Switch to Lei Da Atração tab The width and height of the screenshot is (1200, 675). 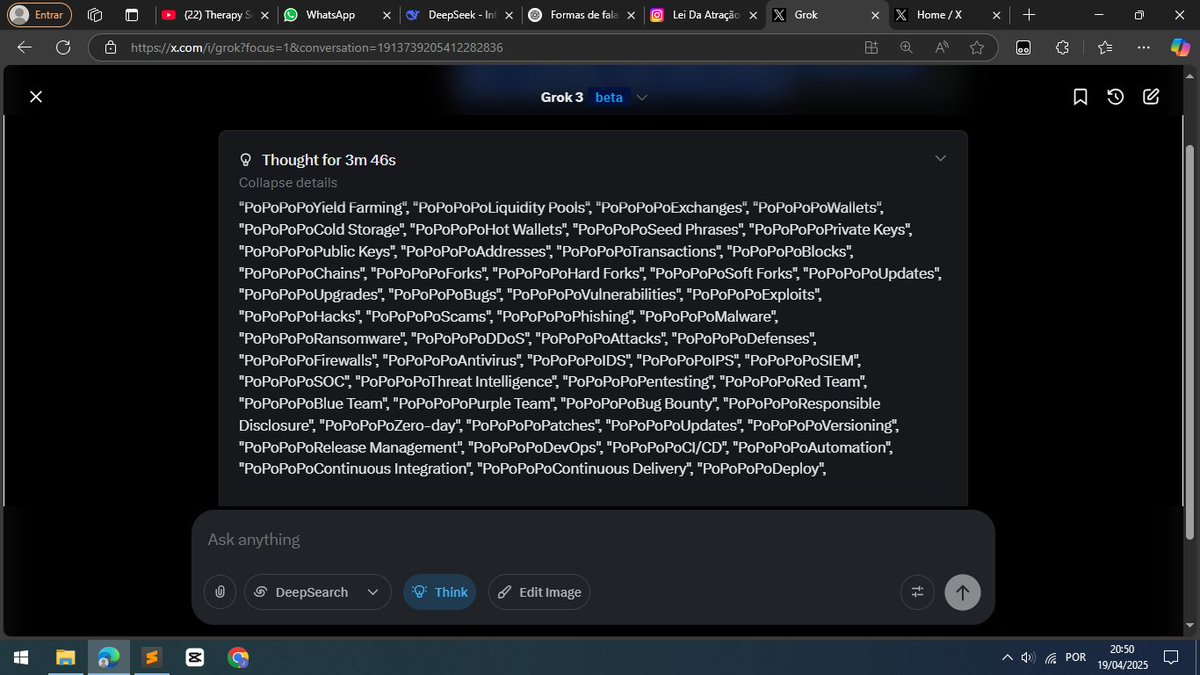703,15
